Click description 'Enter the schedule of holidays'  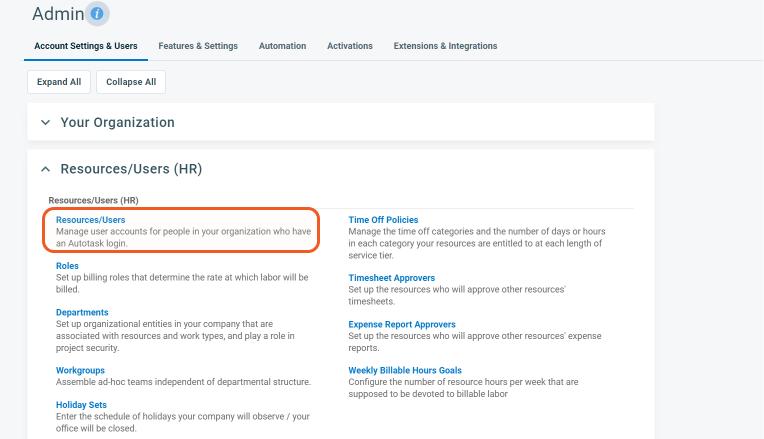click(x=183, y=422)
